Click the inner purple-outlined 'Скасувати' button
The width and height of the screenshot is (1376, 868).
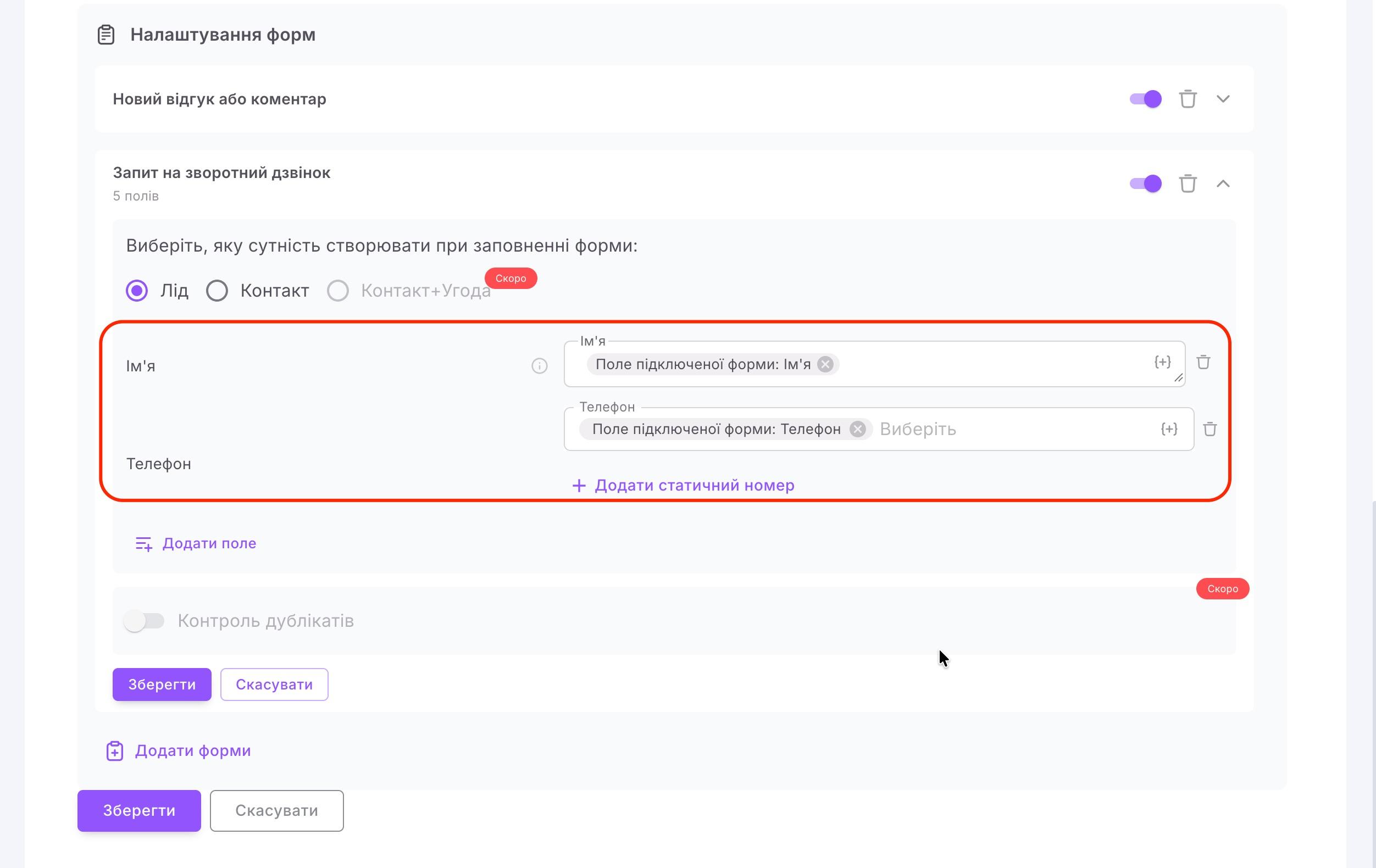pos(274,684)
